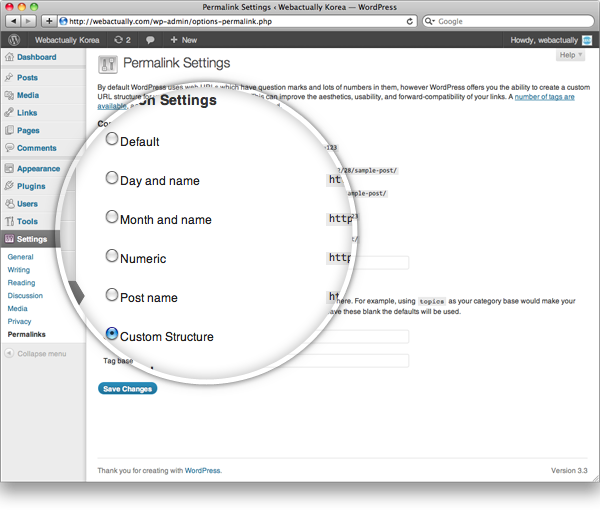Open the Tools menu
Screen dimensions: 600x510
point(27,221)
